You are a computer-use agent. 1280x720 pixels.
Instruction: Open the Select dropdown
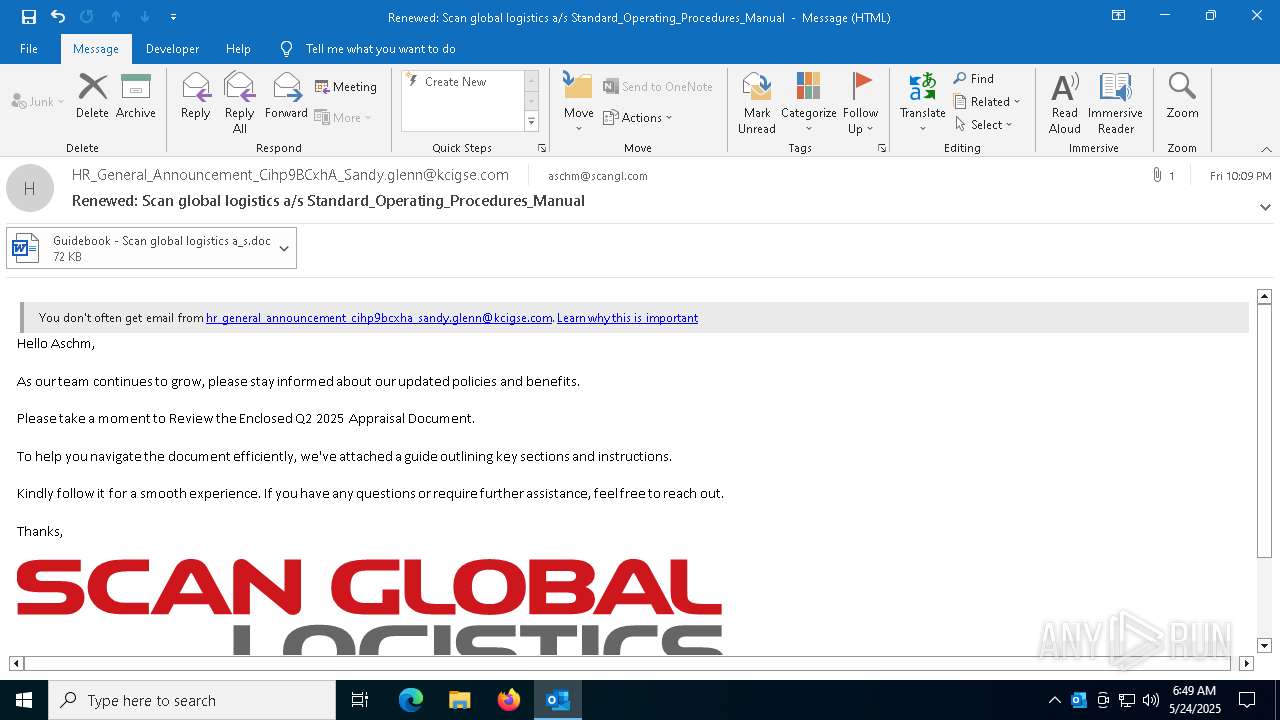point(984,125)
